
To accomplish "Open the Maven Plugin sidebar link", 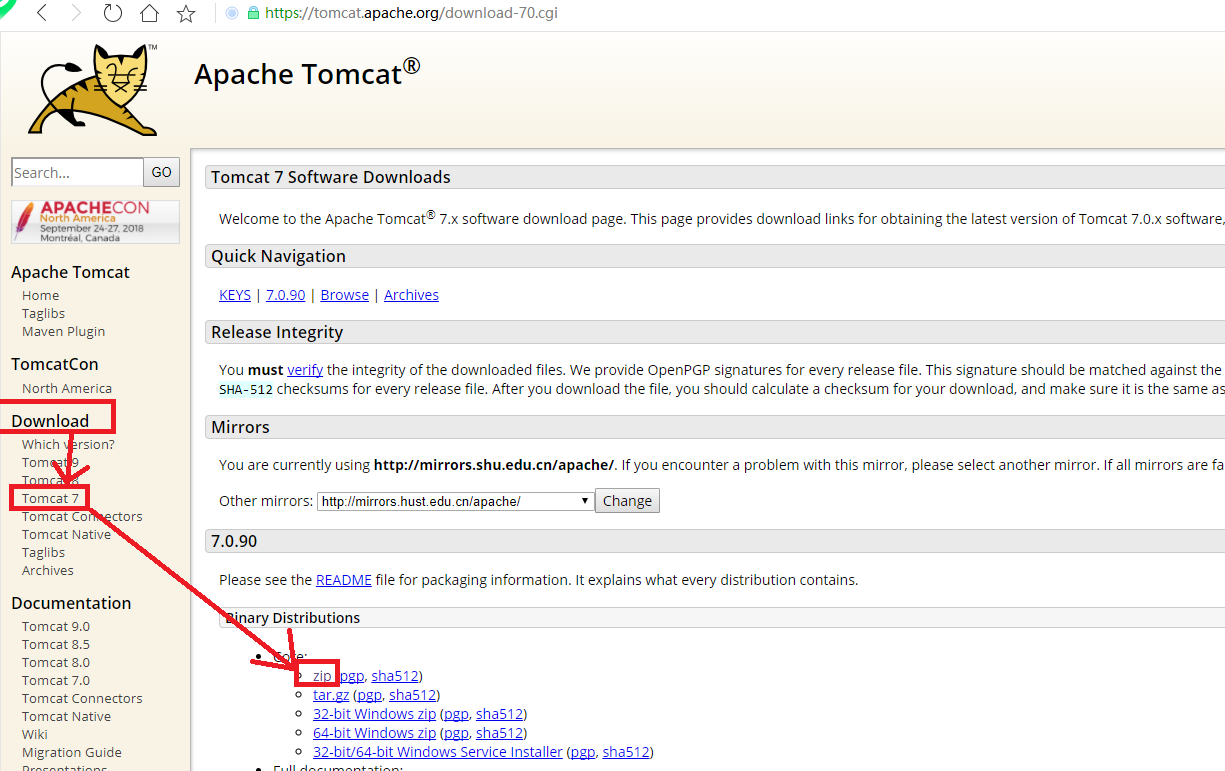I will (64, 331).
